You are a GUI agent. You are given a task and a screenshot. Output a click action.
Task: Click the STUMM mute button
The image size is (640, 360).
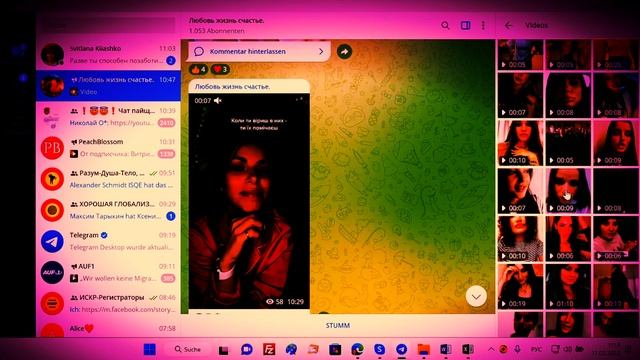pyautogui.click(x=338, y=325)
